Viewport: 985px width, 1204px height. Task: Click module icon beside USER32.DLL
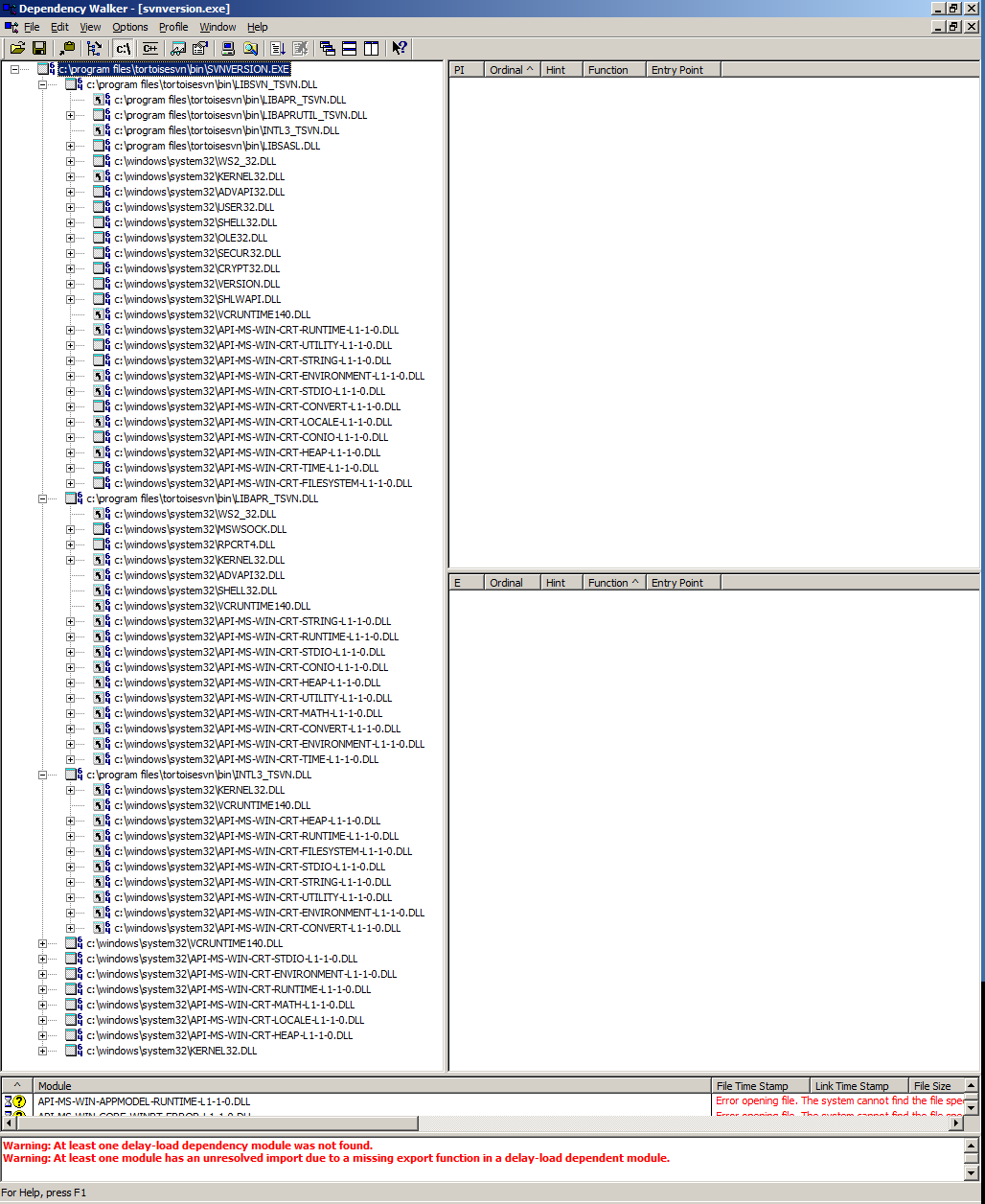tap(103, 207)
